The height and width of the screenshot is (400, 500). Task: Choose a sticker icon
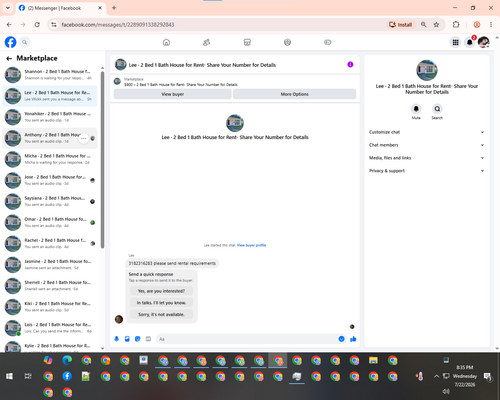[x=138, y=339]
